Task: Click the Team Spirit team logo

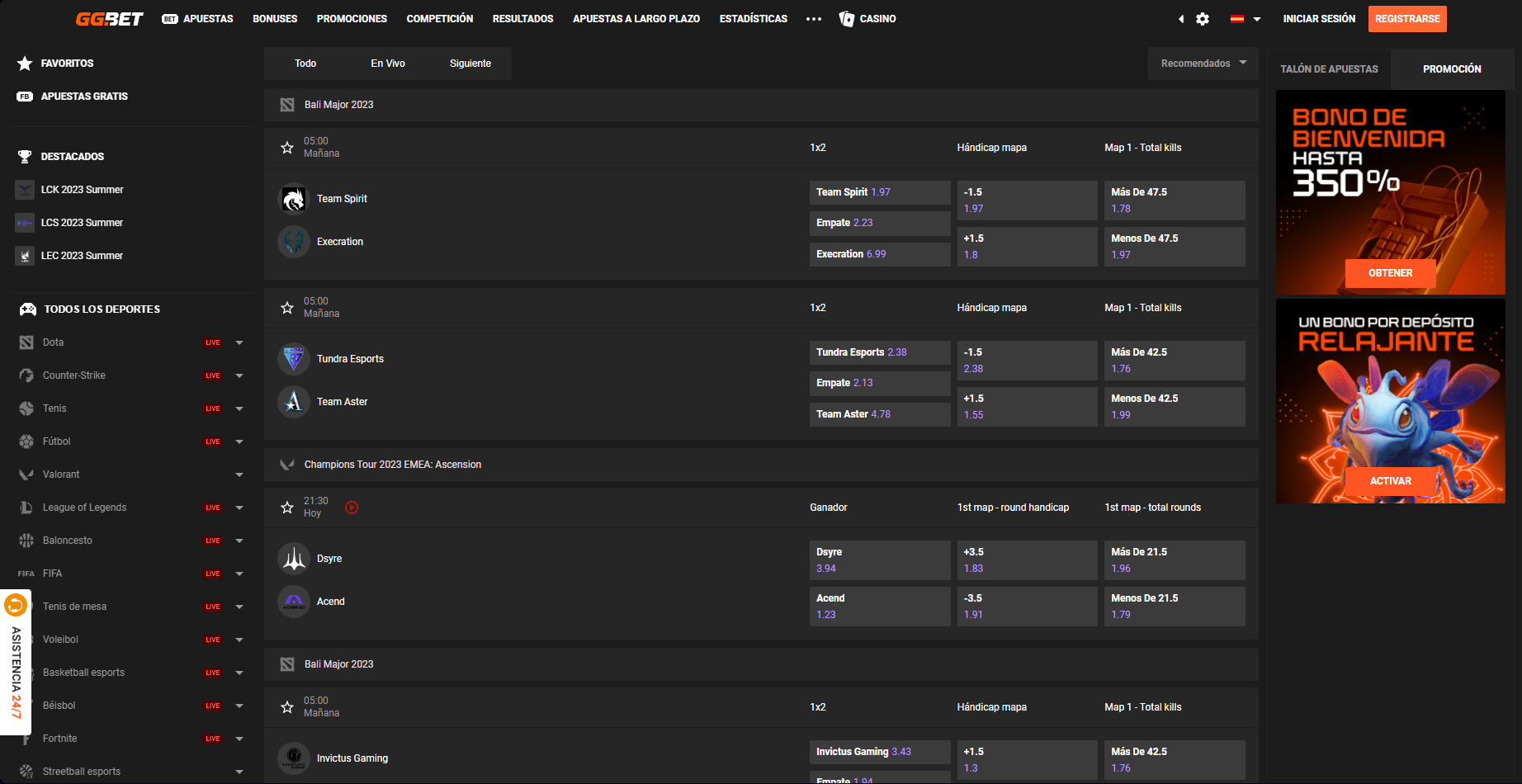Action: pyautogui.click(x=294, y=199)
